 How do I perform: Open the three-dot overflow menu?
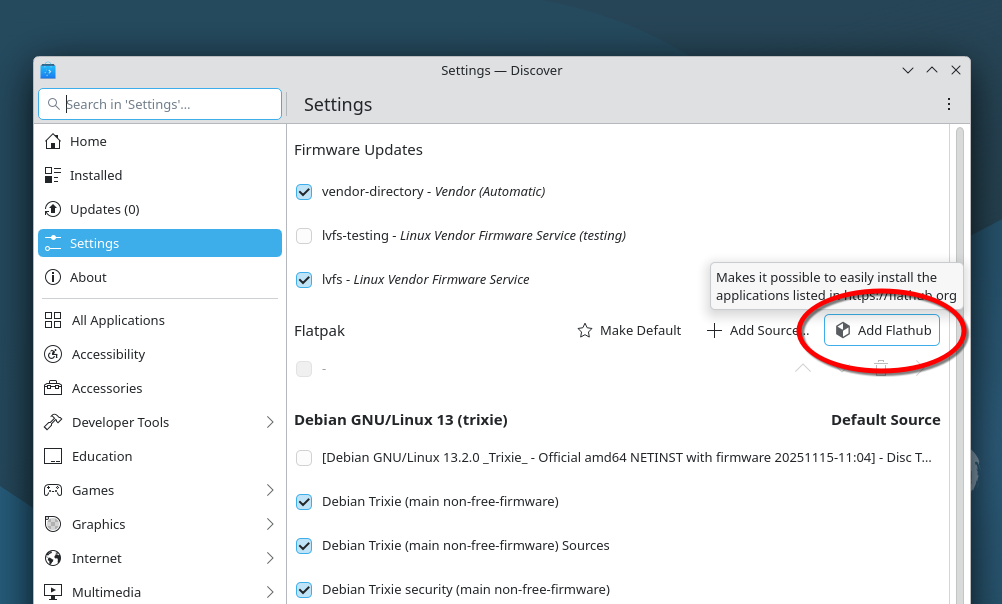(948, 103)
